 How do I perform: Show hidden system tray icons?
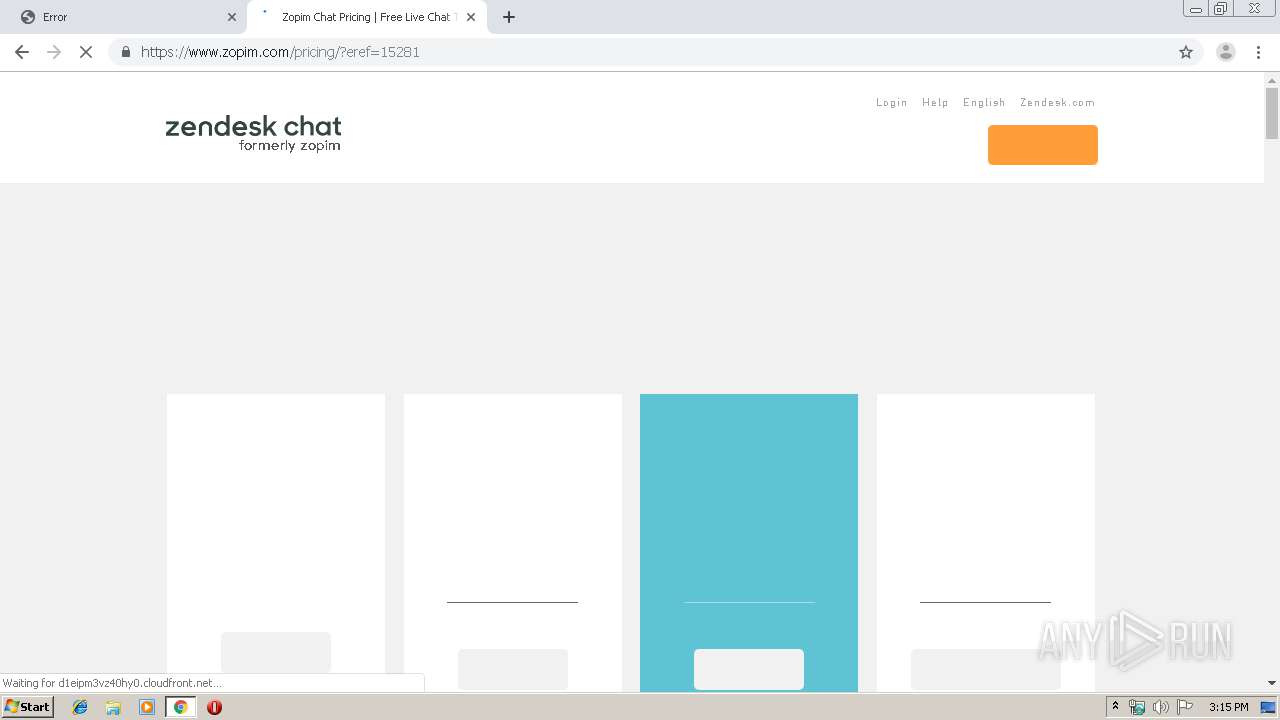coord(1115,707)
